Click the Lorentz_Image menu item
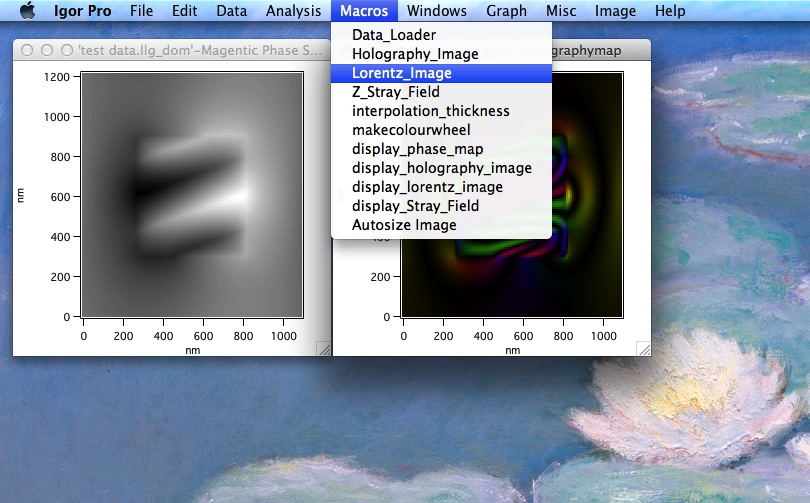Image resolution: width=810 pixels, height=503 pixels. (401, 73)
